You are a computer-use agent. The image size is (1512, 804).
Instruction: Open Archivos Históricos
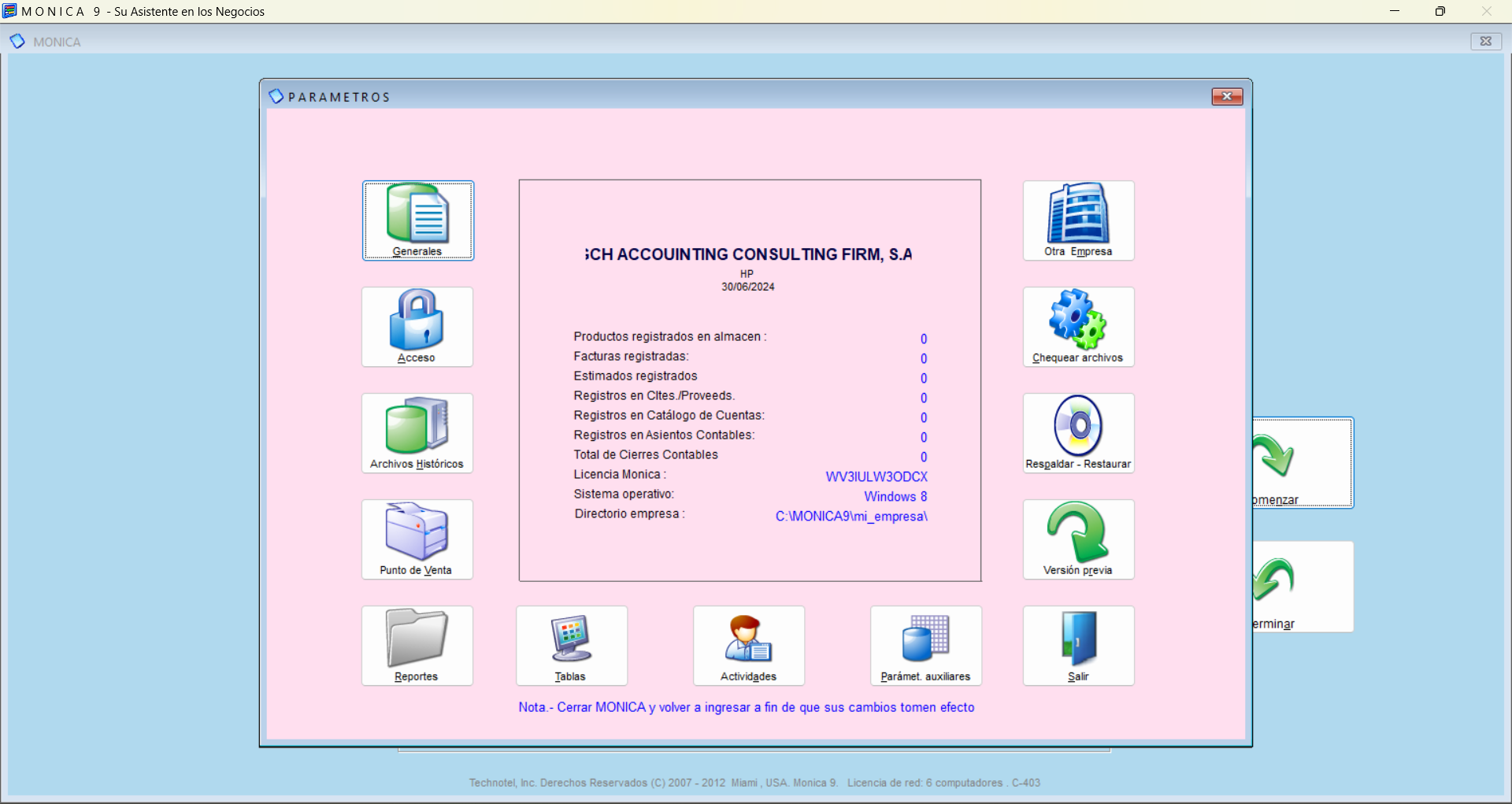click(x=417, y=433)
